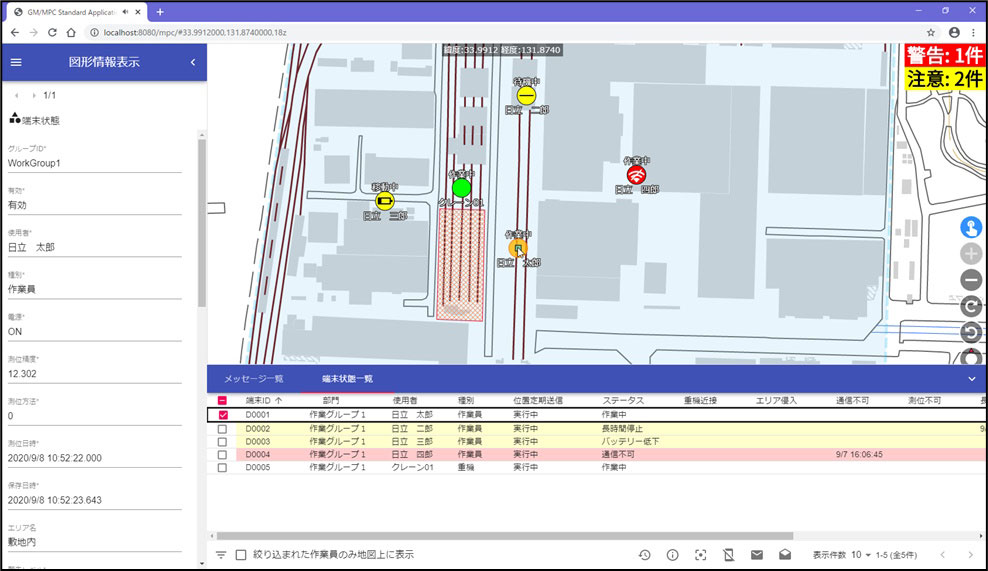This screenshot has width=988, height=571.
Task: Open the hamburger menu in sidebar header
Action: coord(16,62)
